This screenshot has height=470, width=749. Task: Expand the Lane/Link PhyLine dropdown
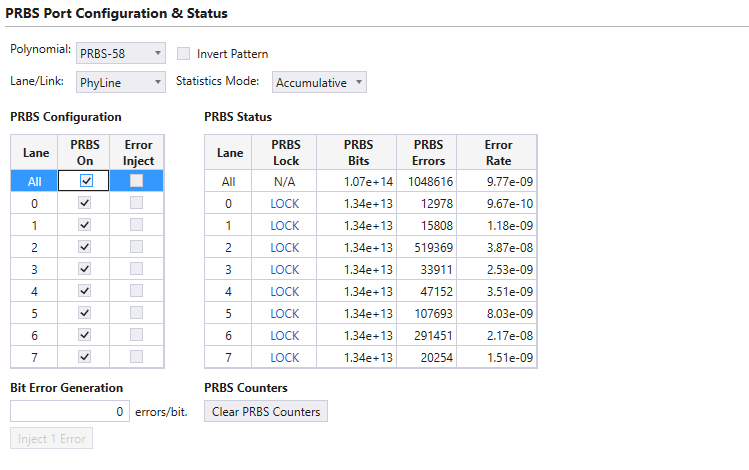121,82
